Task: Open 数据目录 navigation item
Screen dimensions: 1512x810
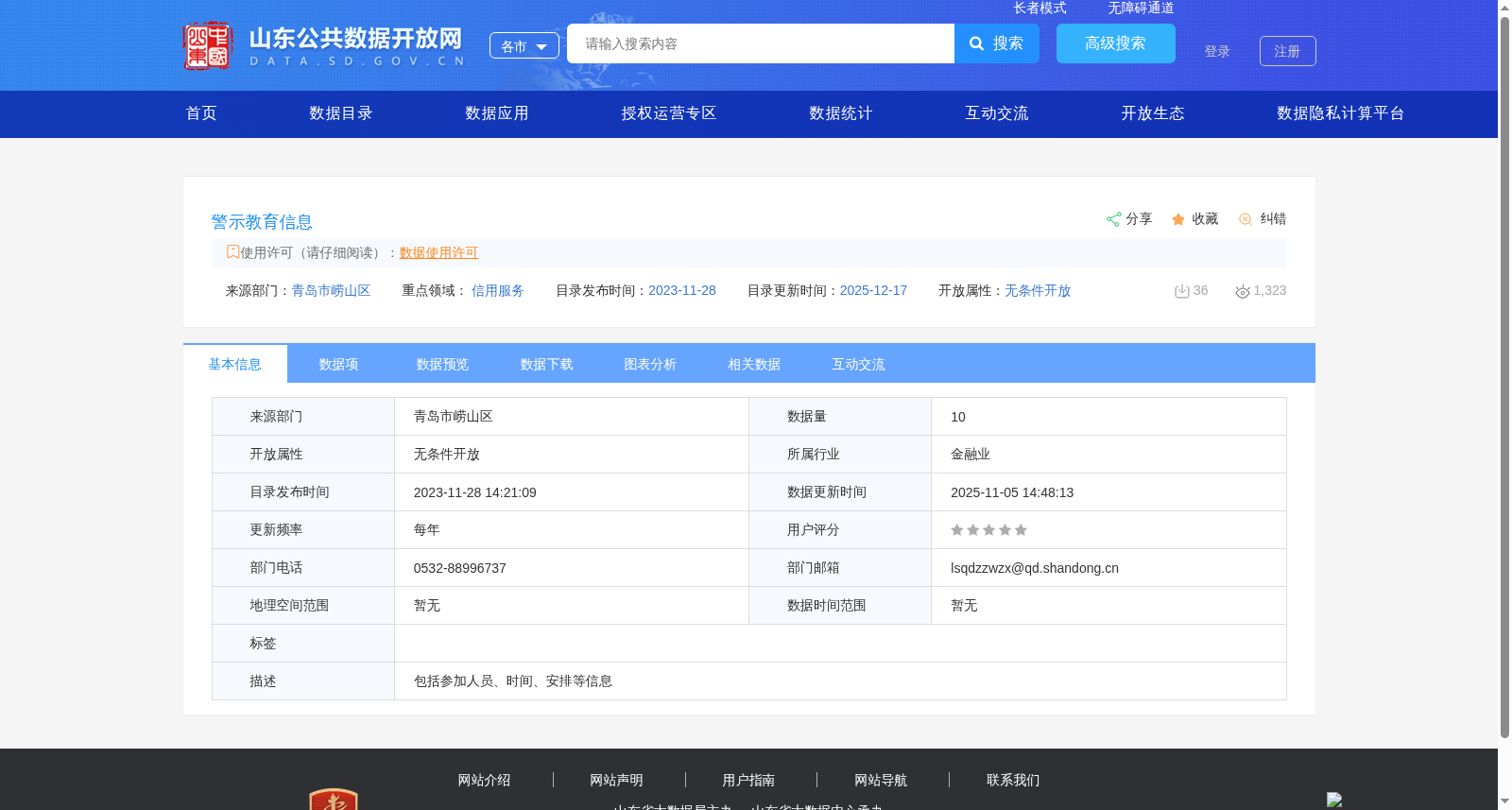Action: 341,113
